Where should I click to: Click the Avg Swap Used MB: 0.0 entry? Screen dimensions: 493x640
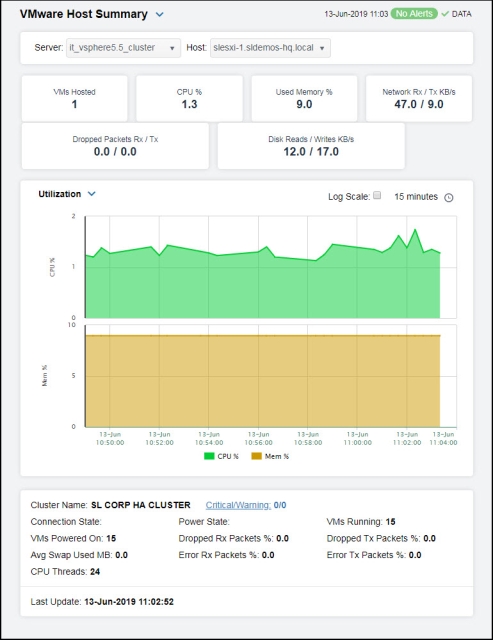click(x=79, y=555)
